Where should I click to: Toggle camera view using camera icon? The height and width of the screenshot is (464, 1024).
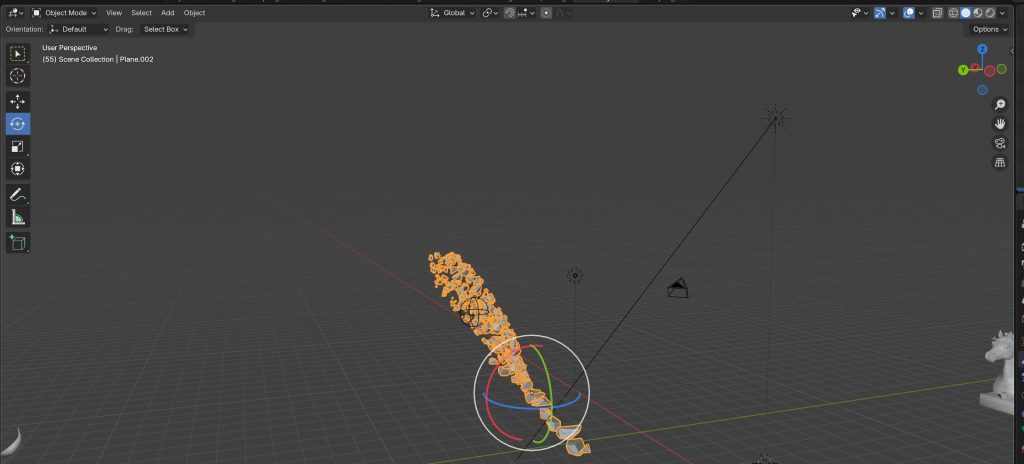point(999,143)
